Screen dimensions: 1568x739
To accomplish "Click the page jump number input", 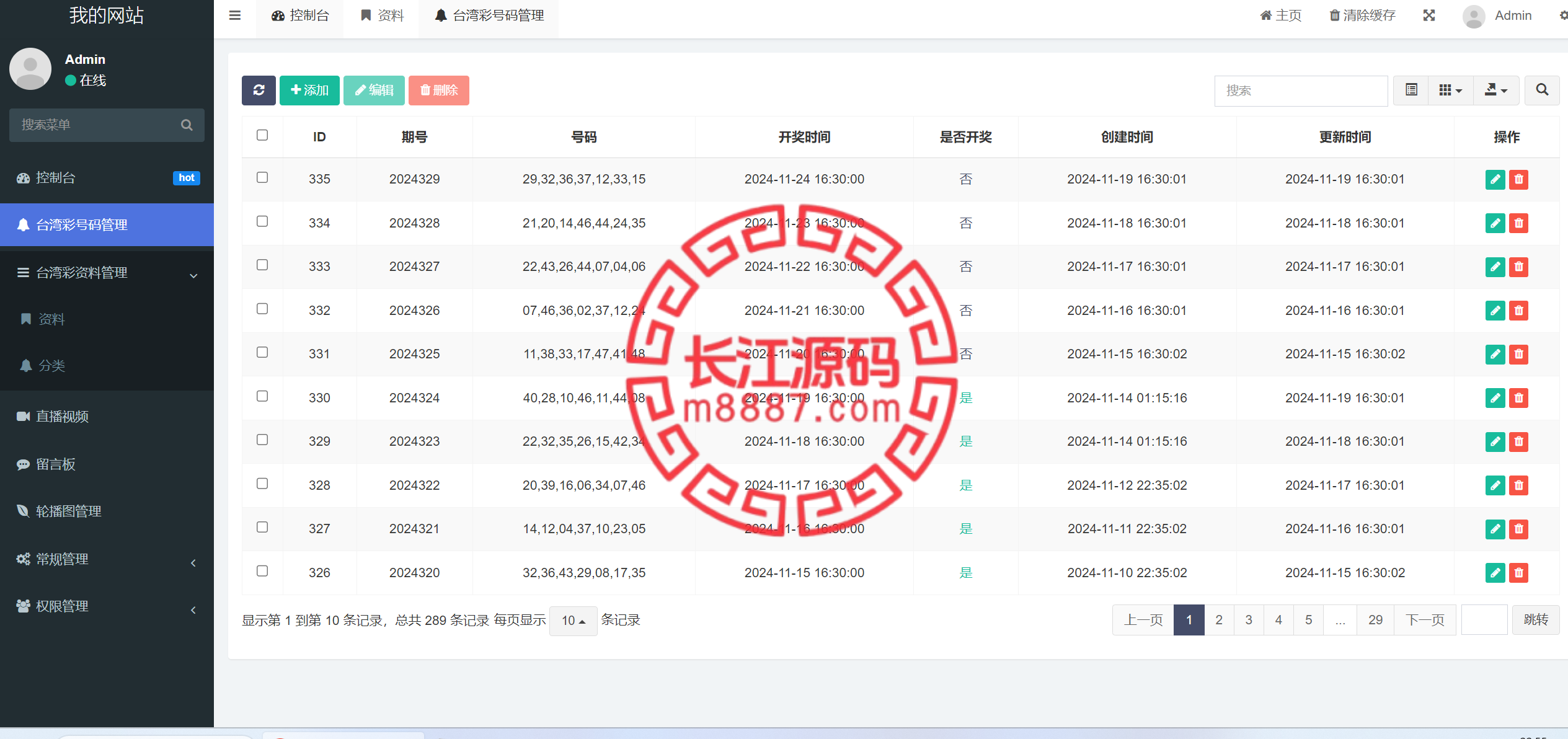I will coord(1484,620).
